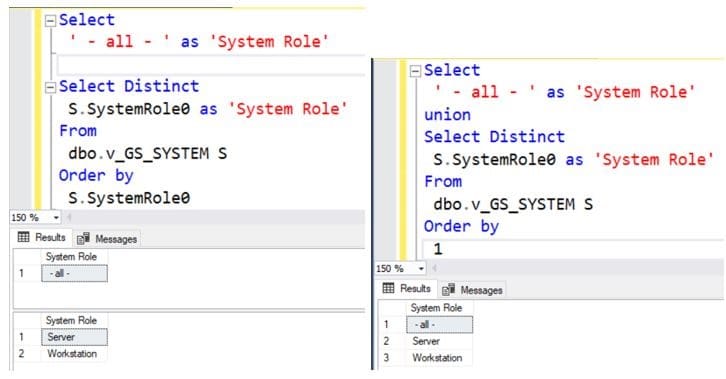Place cursor on 'Order by' line in right editor
726x379 pixels.
pyautogui.click(x=462, y=227)
